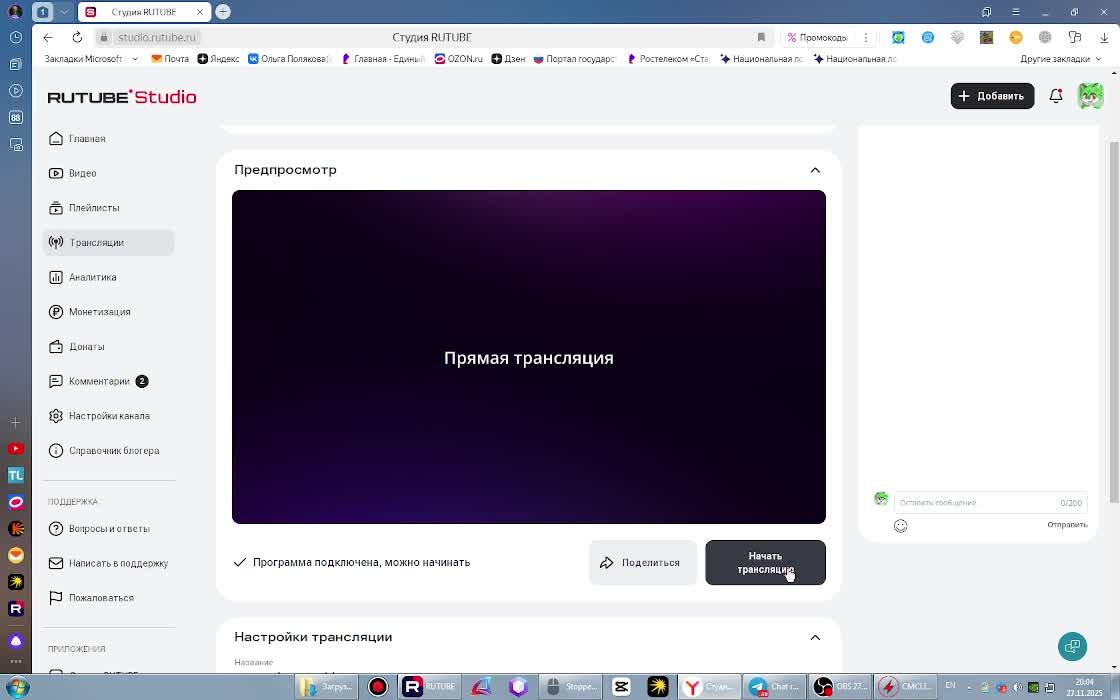
Task: Open the support chat floating button
Action: click(1072, 646)
